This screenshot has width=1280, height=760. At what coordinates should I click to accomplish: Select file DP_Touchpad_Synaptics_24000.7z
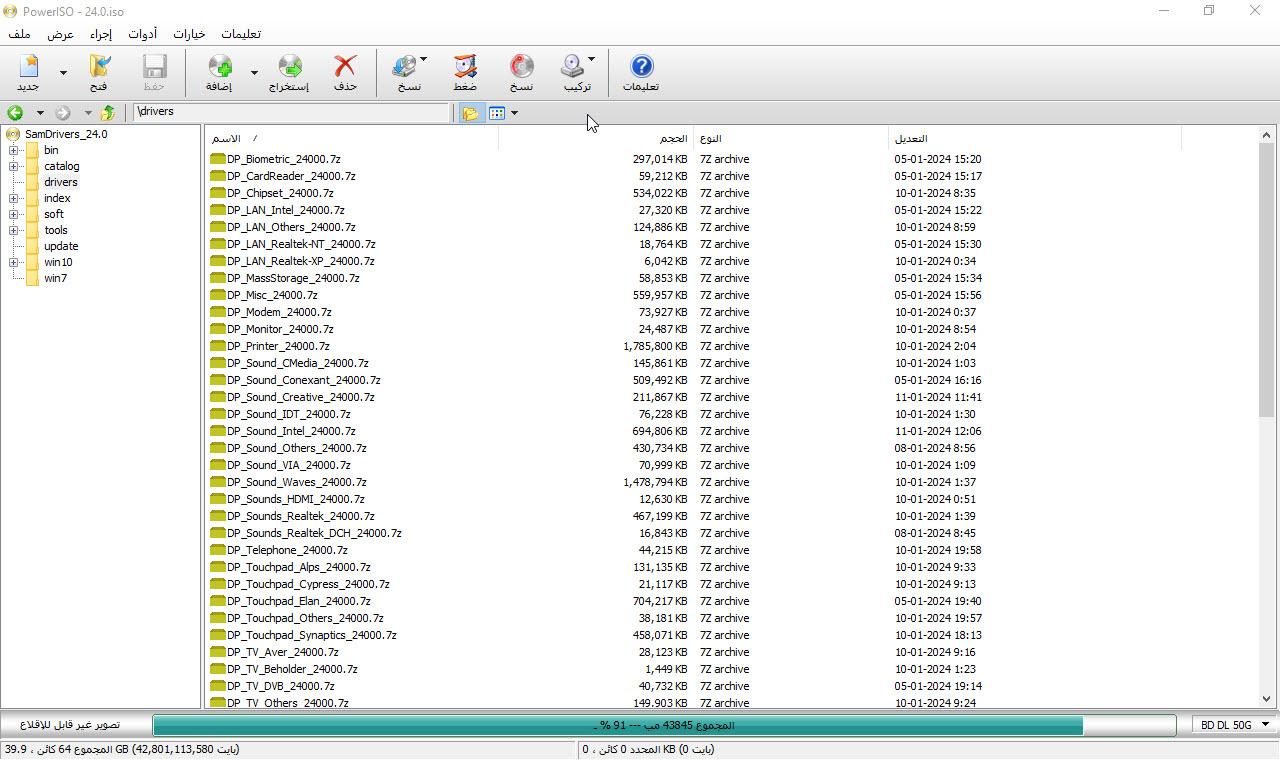tap(311, 635)
